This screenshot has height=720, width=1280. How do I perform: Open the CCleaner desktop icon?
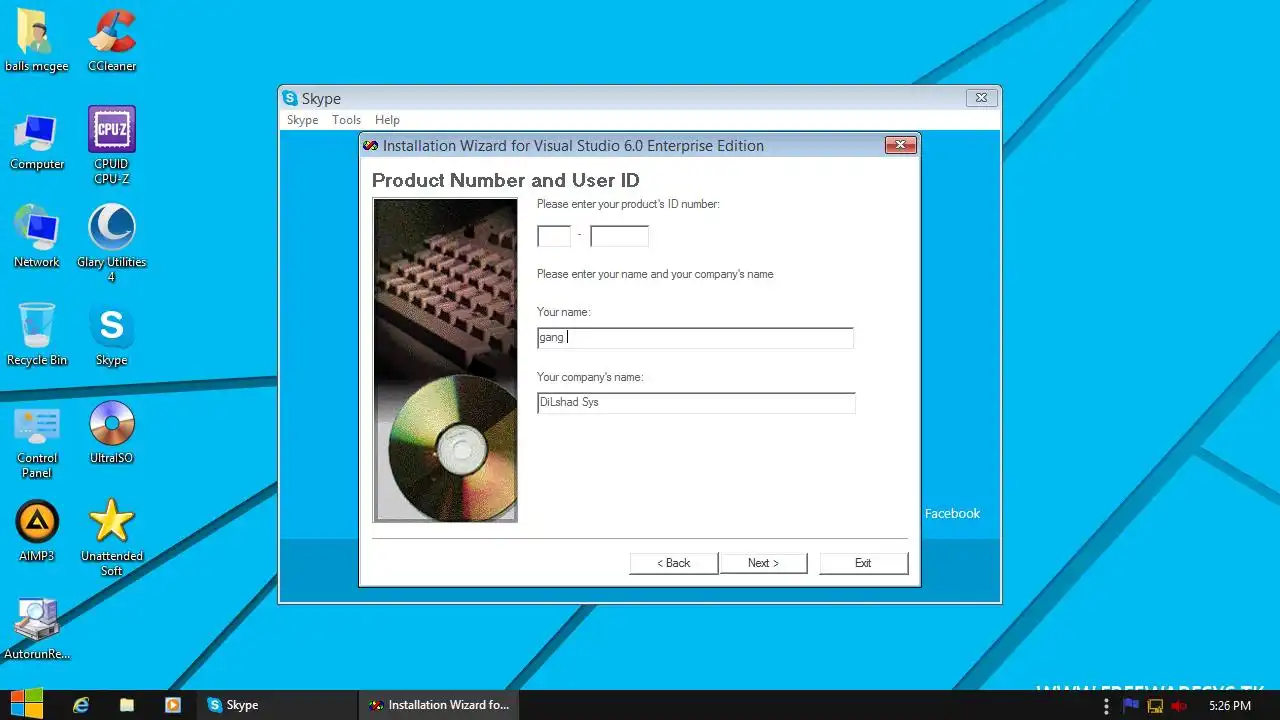point(111,40)
